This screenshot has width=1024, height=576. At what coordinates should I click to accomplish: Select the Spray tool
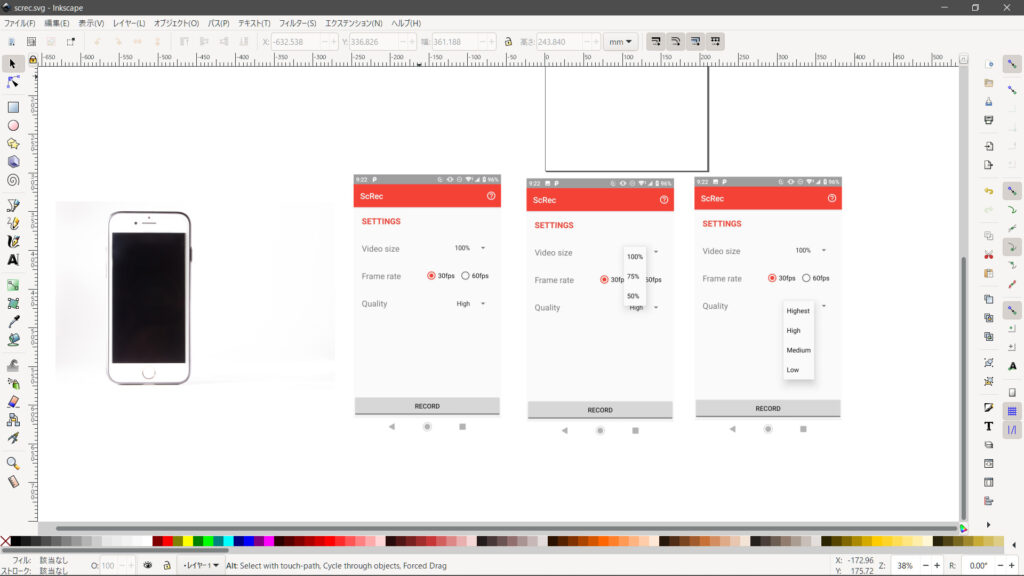point(12,383)
